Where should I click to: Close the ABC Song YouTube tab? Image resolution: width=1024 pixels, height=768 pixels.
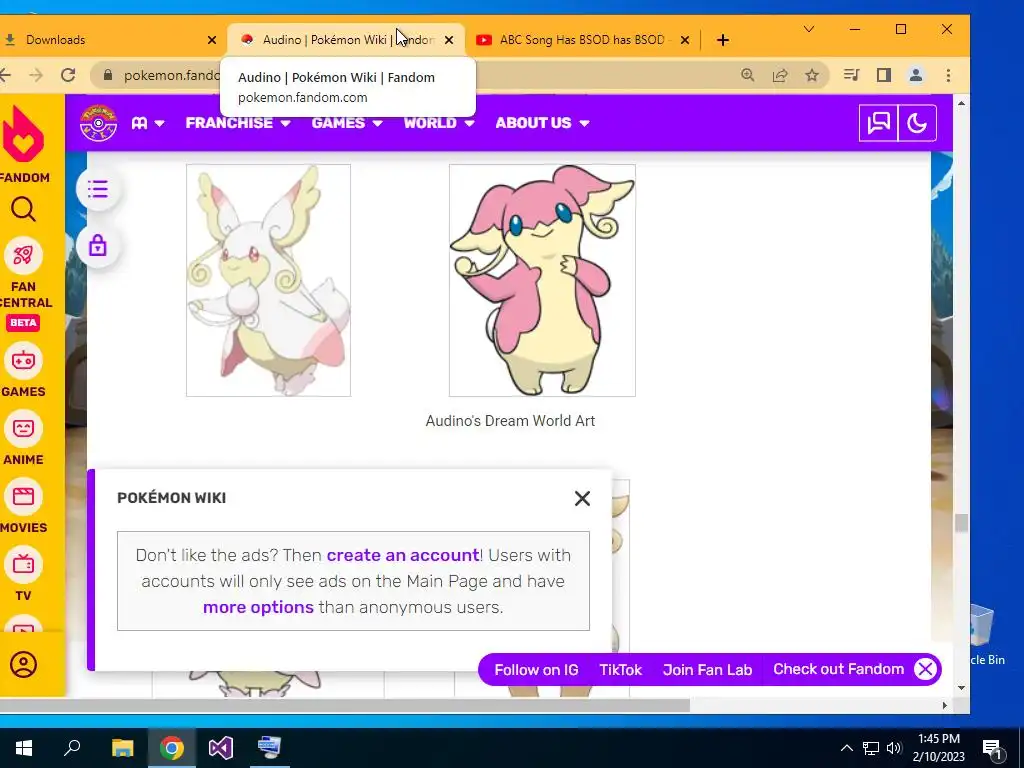[x=684, y=40]
